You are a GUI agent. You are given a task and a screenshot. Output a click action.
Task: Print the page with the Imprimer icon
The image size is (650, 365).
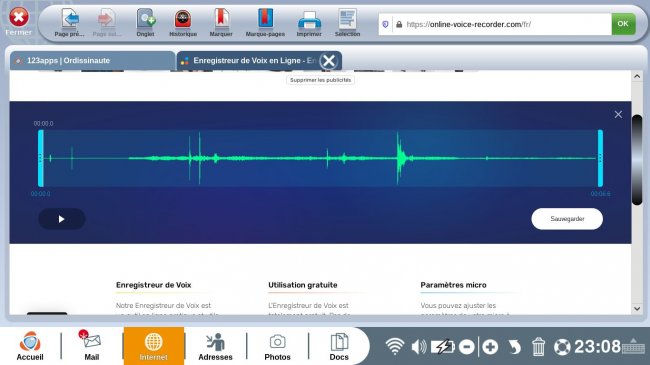pos(309,23)
